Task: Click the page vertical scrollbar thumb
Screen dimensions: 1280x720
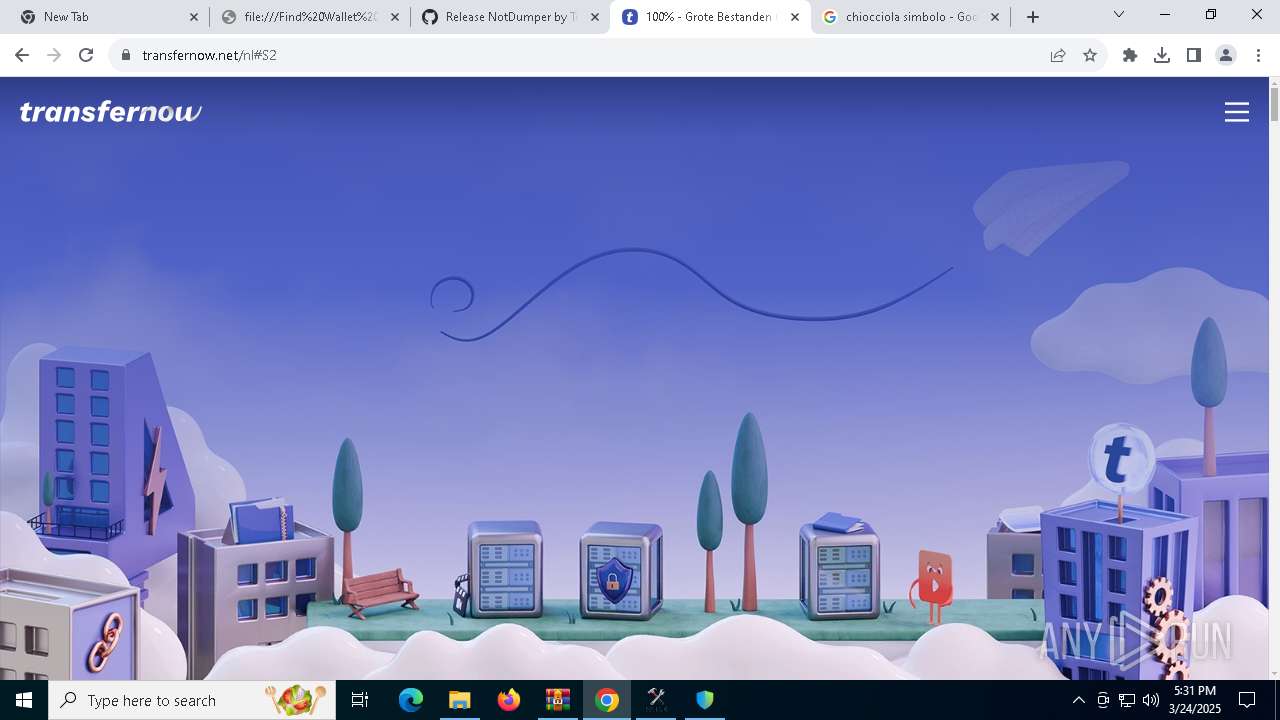Action: pyautogui.click(x=1274, y=105)
